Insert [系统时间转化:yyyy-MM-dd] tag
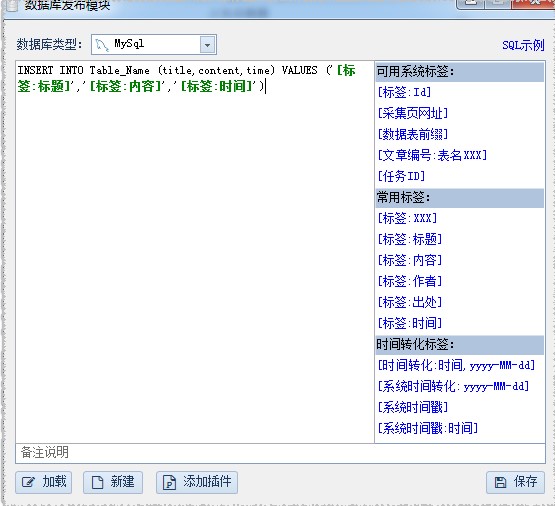 coord(453,386)
